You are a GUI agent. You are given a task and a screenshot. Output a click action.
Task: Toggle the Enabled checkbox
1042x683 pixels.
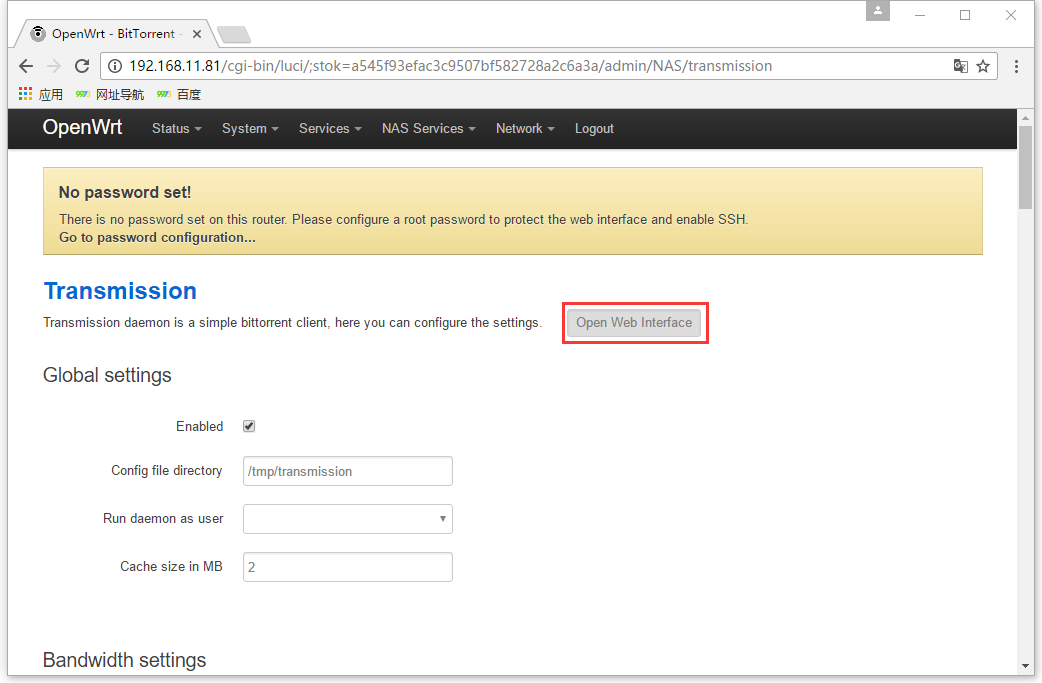point(249,426)
